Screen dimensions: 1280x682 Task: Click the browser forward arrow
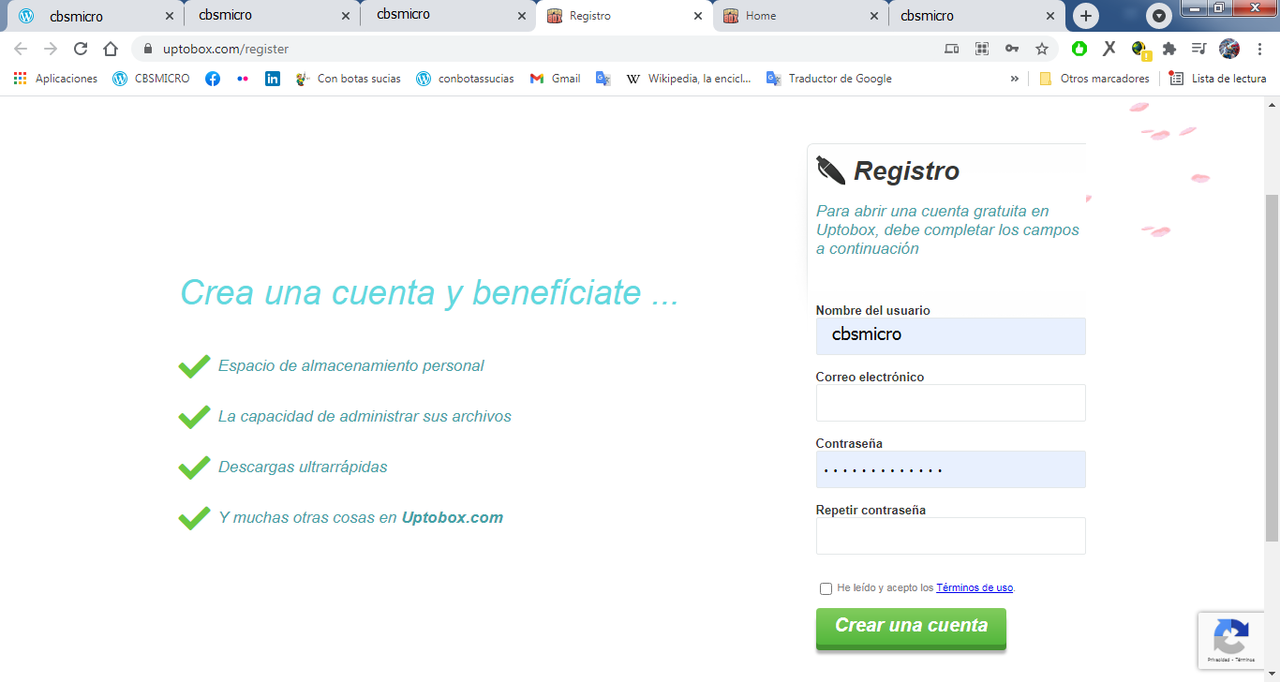pyautogui.click(x=50, y=48)
